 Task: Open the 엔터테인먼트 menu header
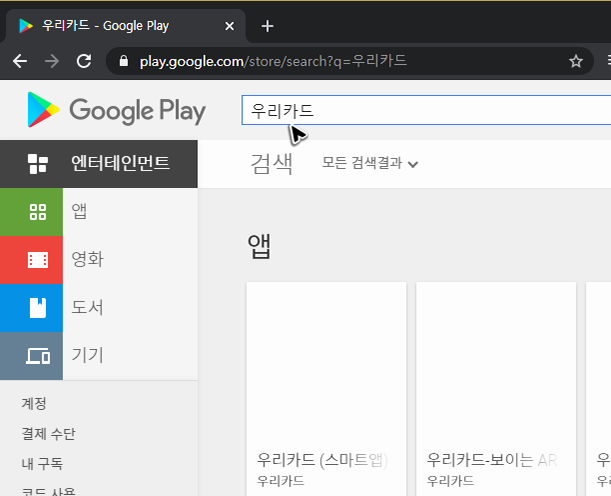tap(99, 164)
